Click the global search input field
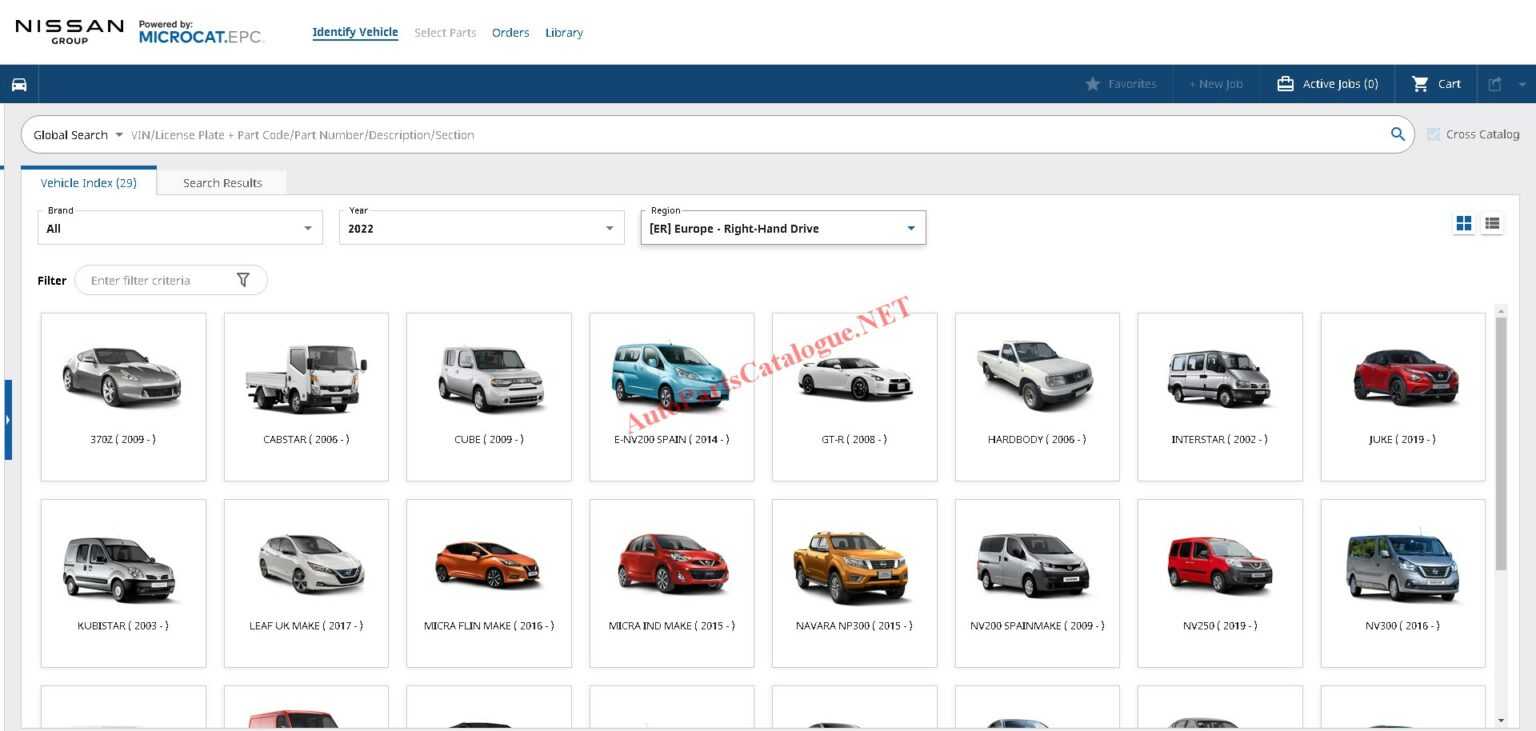 (x=755, y=135)
